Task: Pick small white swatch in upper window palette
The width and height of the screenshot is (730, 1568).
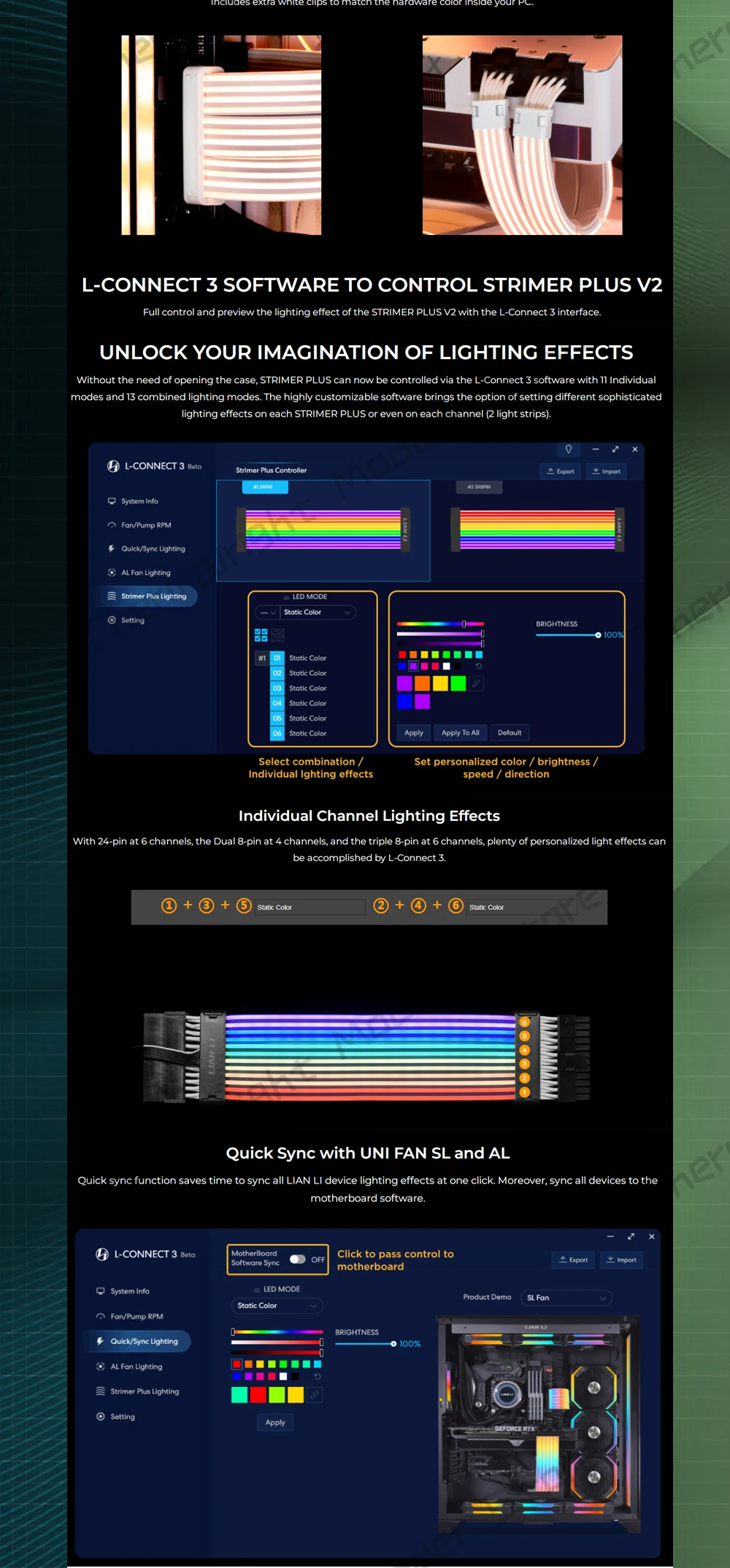Action: pyautogui.click(x=446, y=666)
